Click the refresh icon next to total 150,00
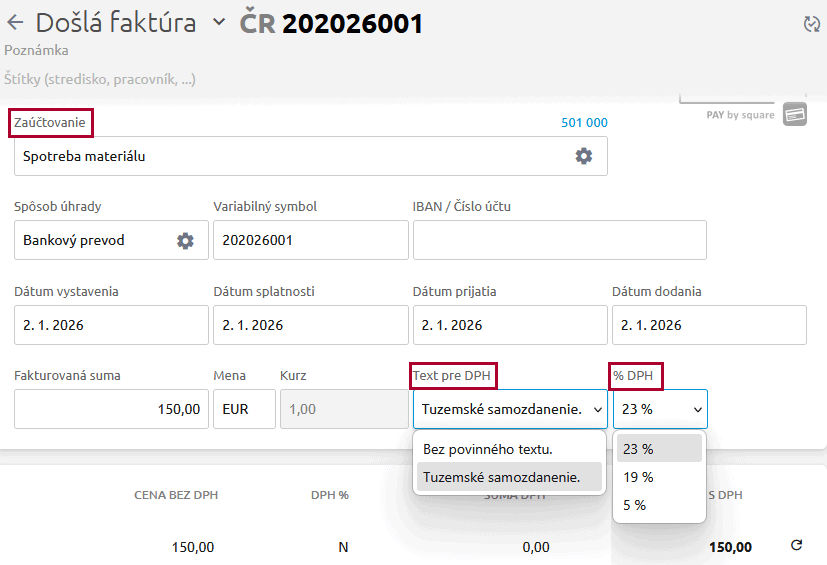Image resolution: width=827 pixels, height=565 pixels. tap(796, 545)
